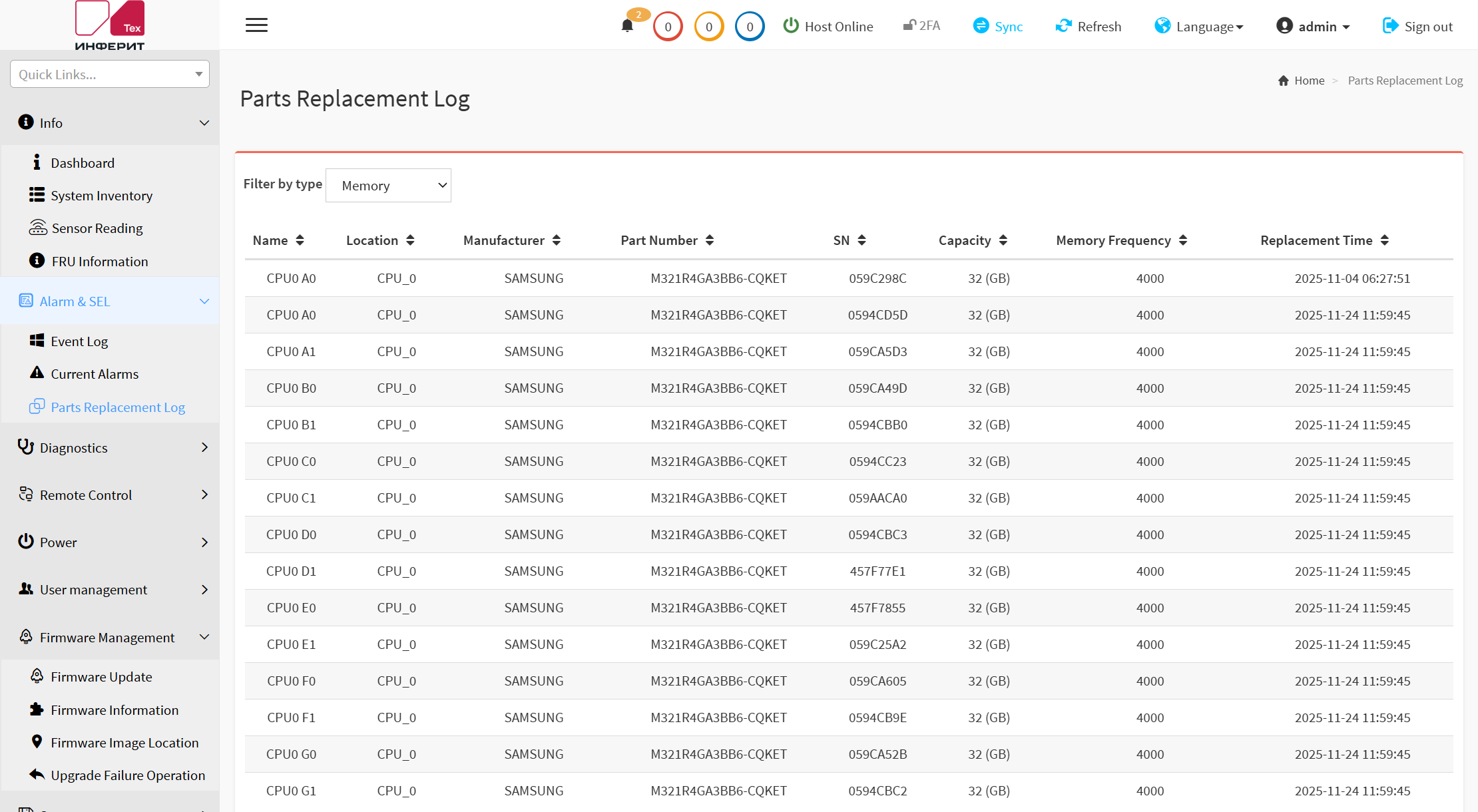The height and width of the screenshot is (812, 1478).
Task: Open Firmware Update menu item
Action: [x=101, y=677]
